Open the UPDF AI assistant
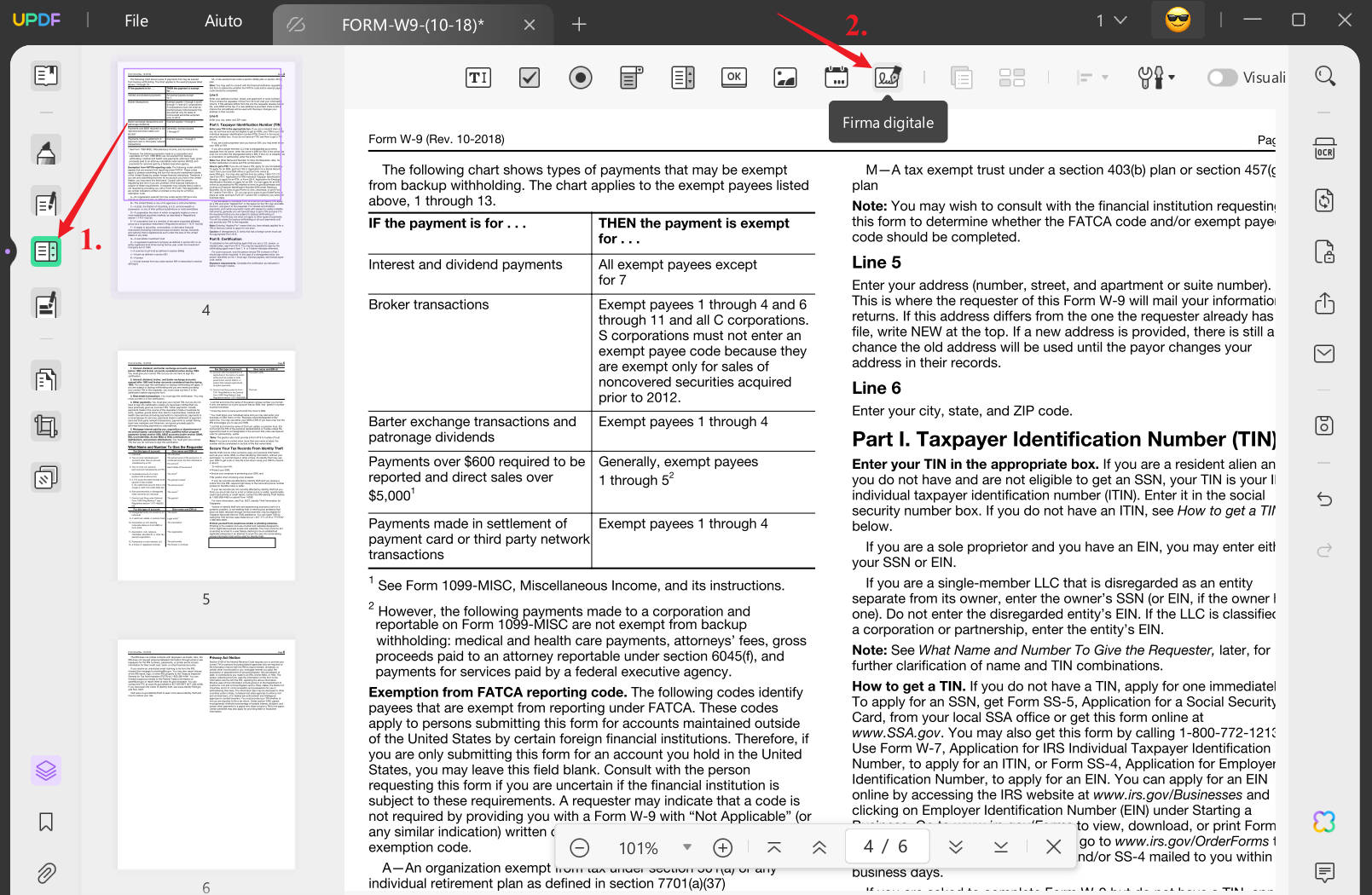 [1324, 822]
